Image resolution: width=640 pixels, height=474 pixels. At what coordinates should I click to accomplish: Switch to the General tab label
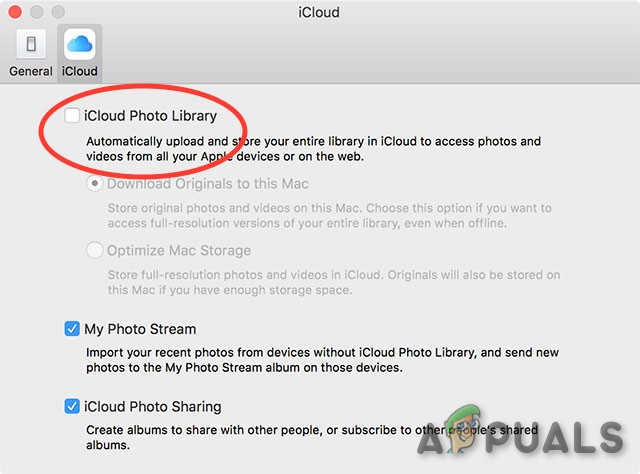click(x=31, y=71)
